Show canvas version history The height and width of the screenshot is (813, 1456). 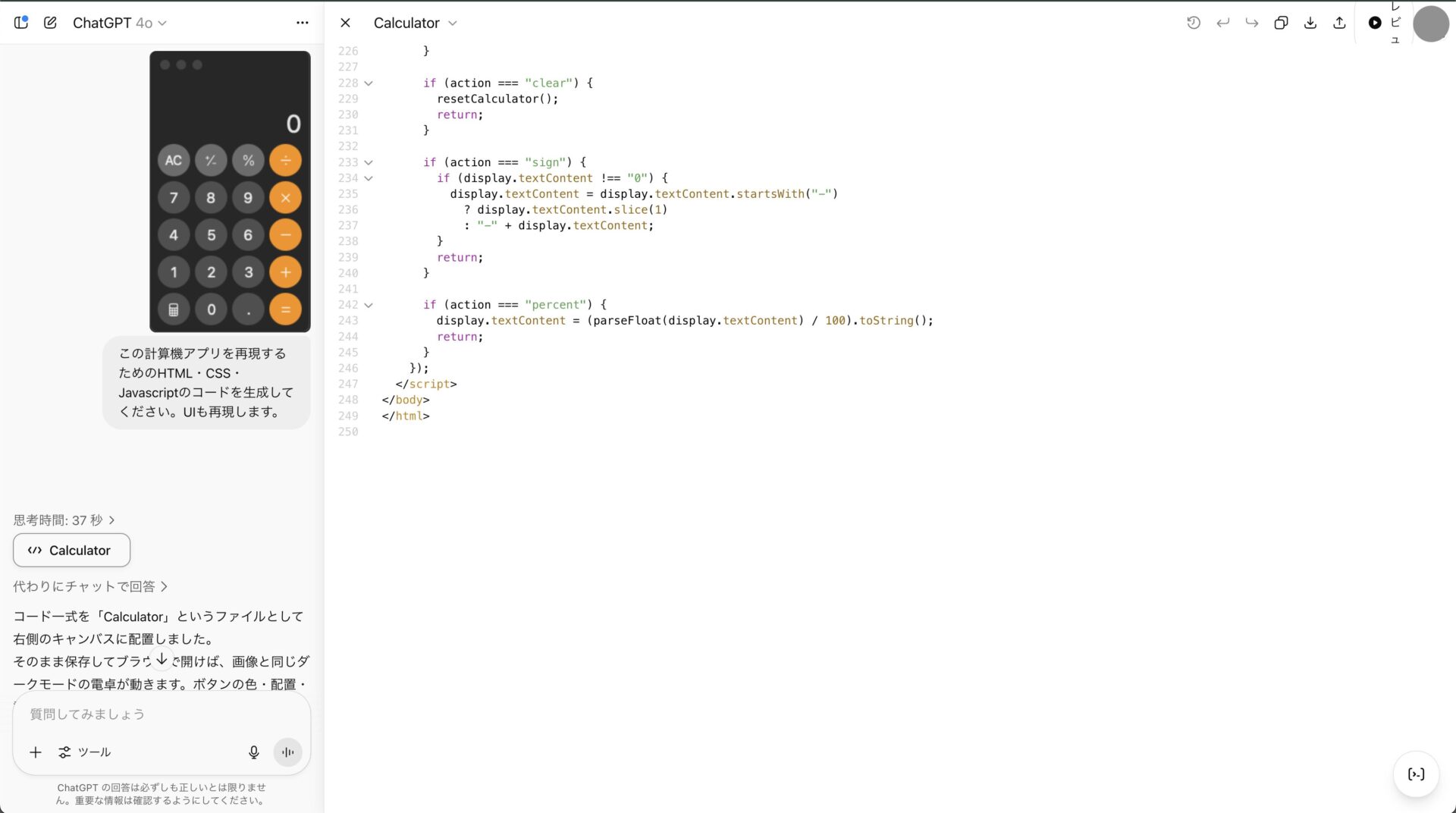coord(1194,23)
